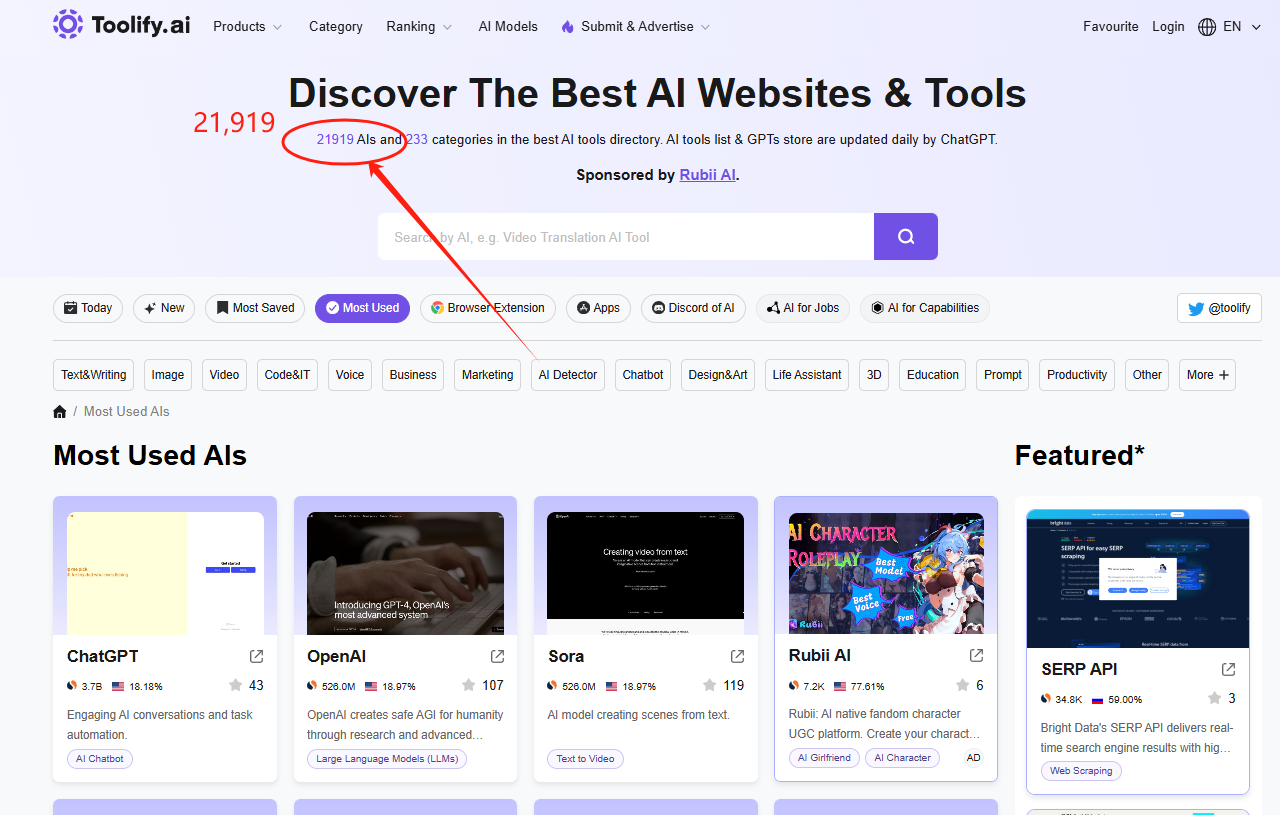The height and width of the screenshot is (815, 1280).
Task: Click the globe language icon
Action: pos(1207,27)
